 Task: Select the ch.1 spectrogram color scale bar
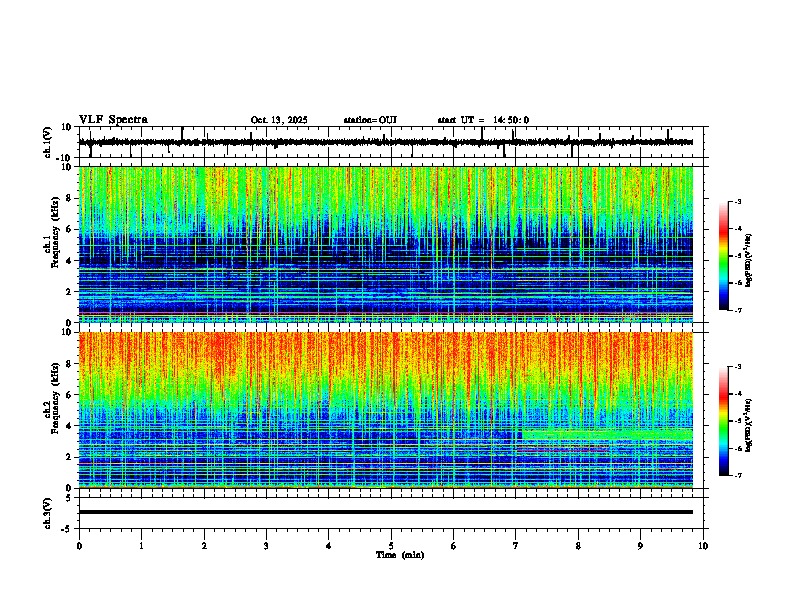(723, 256)
